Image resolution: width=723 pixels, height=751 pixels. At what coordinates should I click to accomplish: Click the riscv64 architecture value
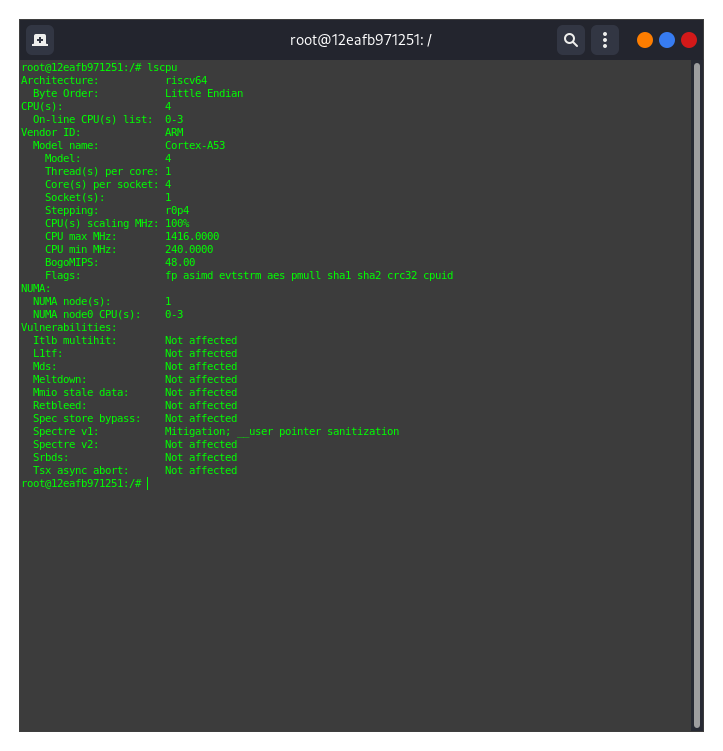coord(186,80)
